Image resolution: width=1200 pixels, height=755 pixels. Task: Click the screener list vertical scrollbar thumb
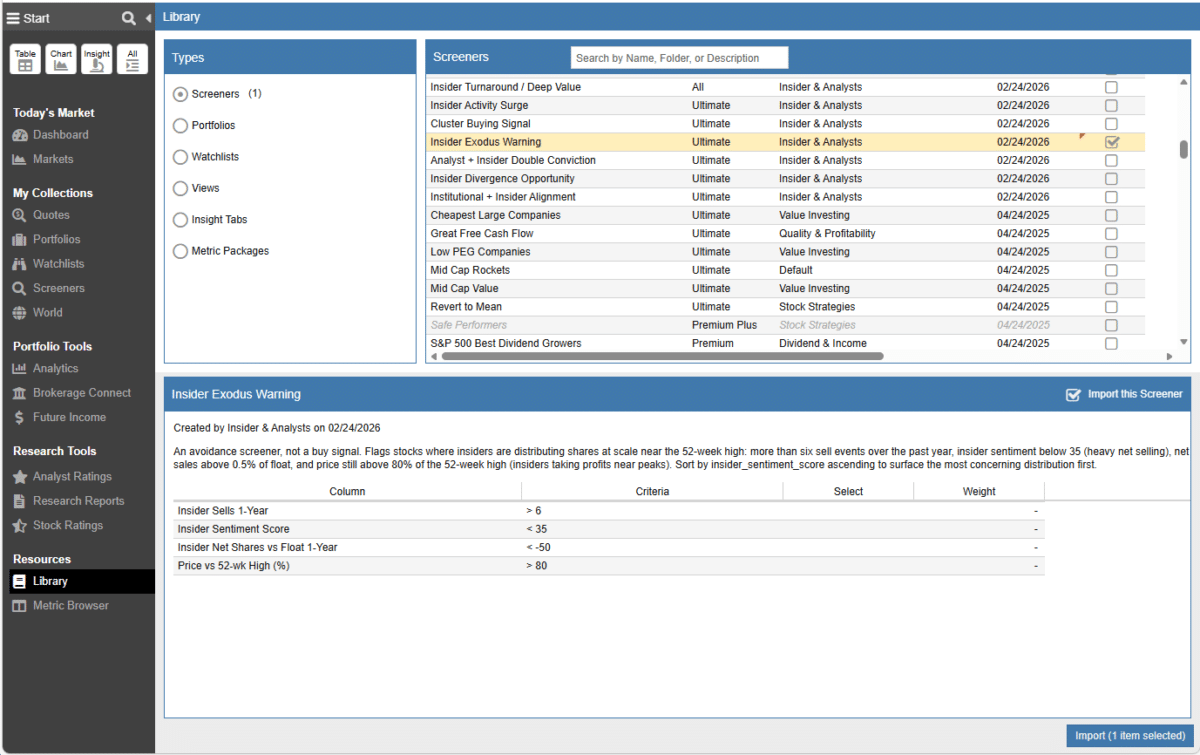click(1184, 149)
